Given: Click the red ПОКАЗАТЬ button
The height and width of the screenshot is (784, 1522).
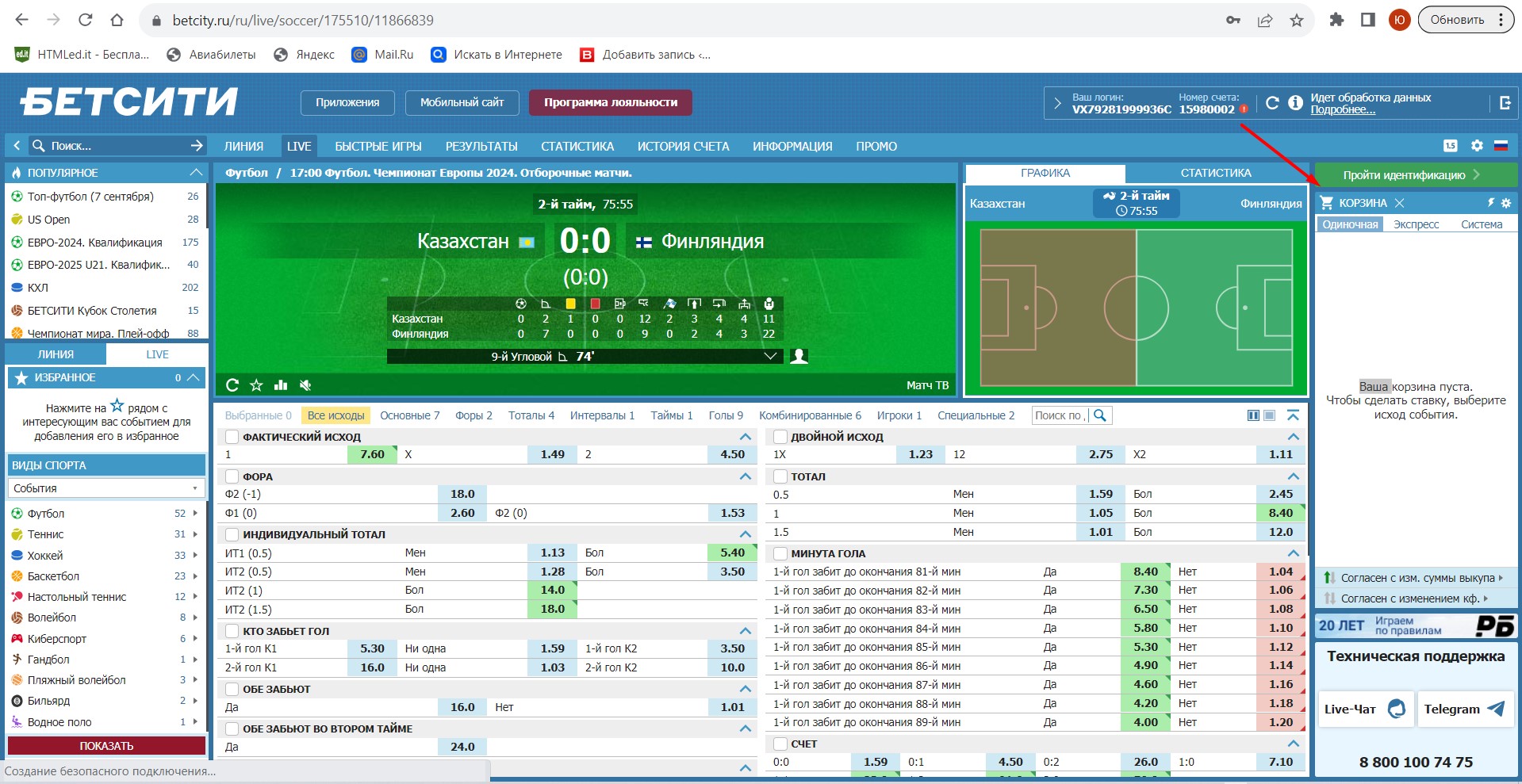Looking at the screenshot, I should [x=106, y=746].
